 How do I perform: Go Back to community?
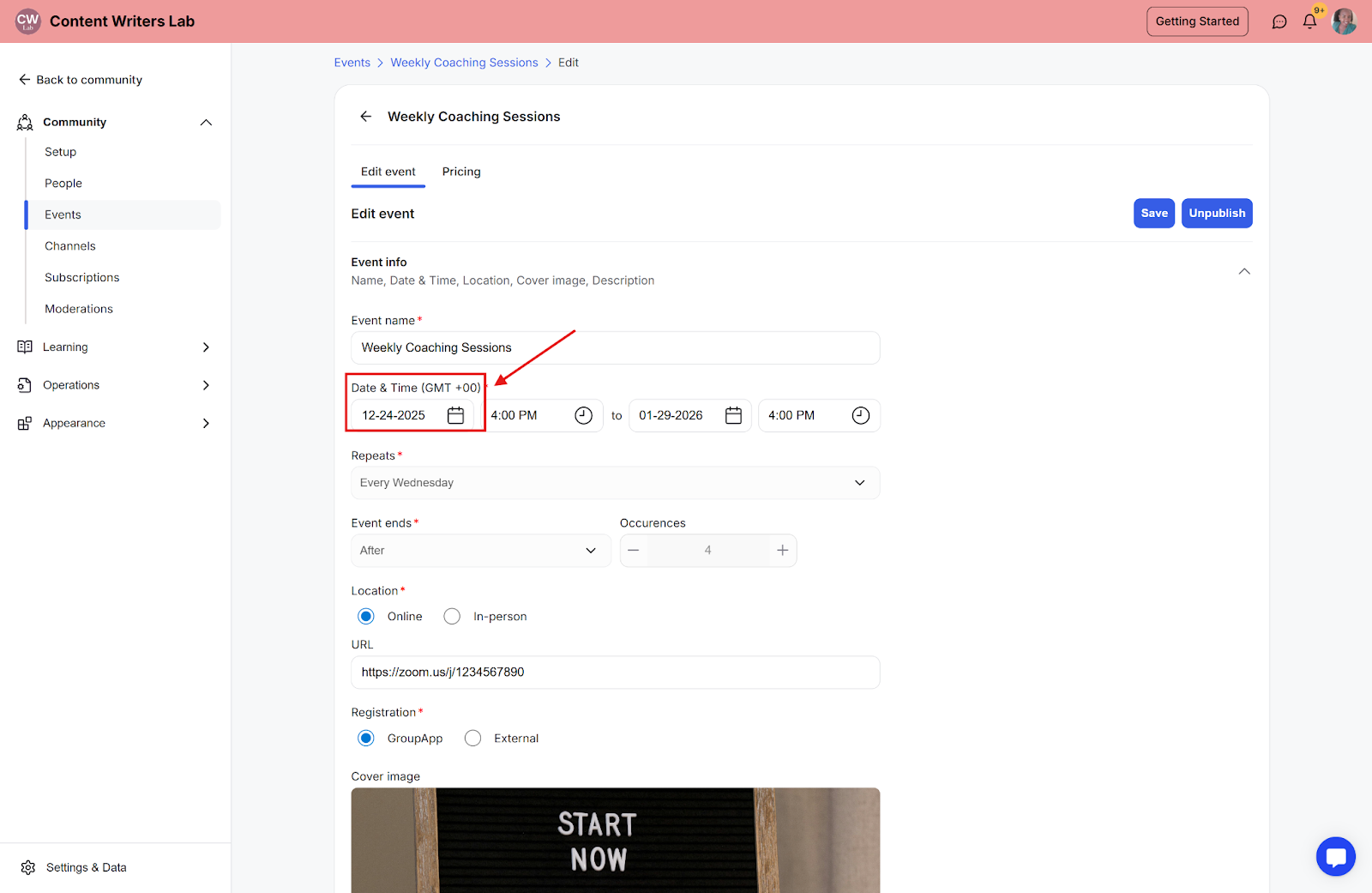tap(81, 80)
